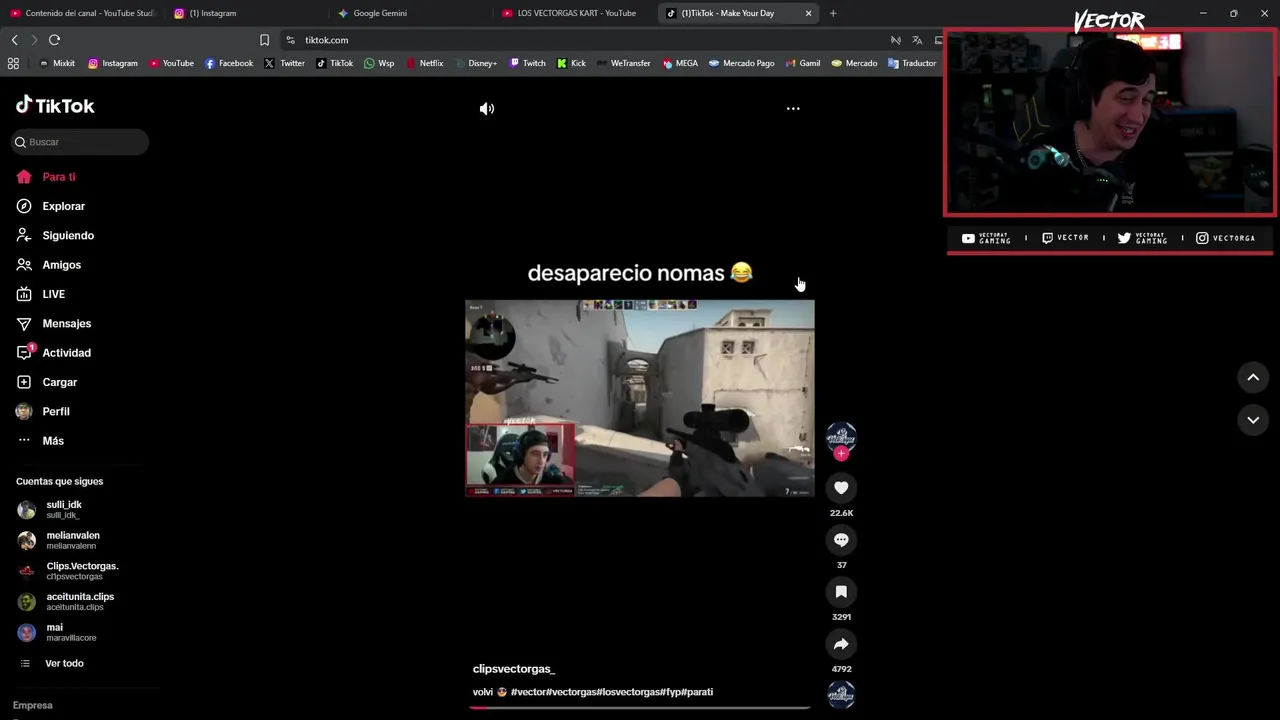Open browser translate icon in toolbar
Image resolution: width=1280 pixels, height=720 pixels.
coord(917,40)
